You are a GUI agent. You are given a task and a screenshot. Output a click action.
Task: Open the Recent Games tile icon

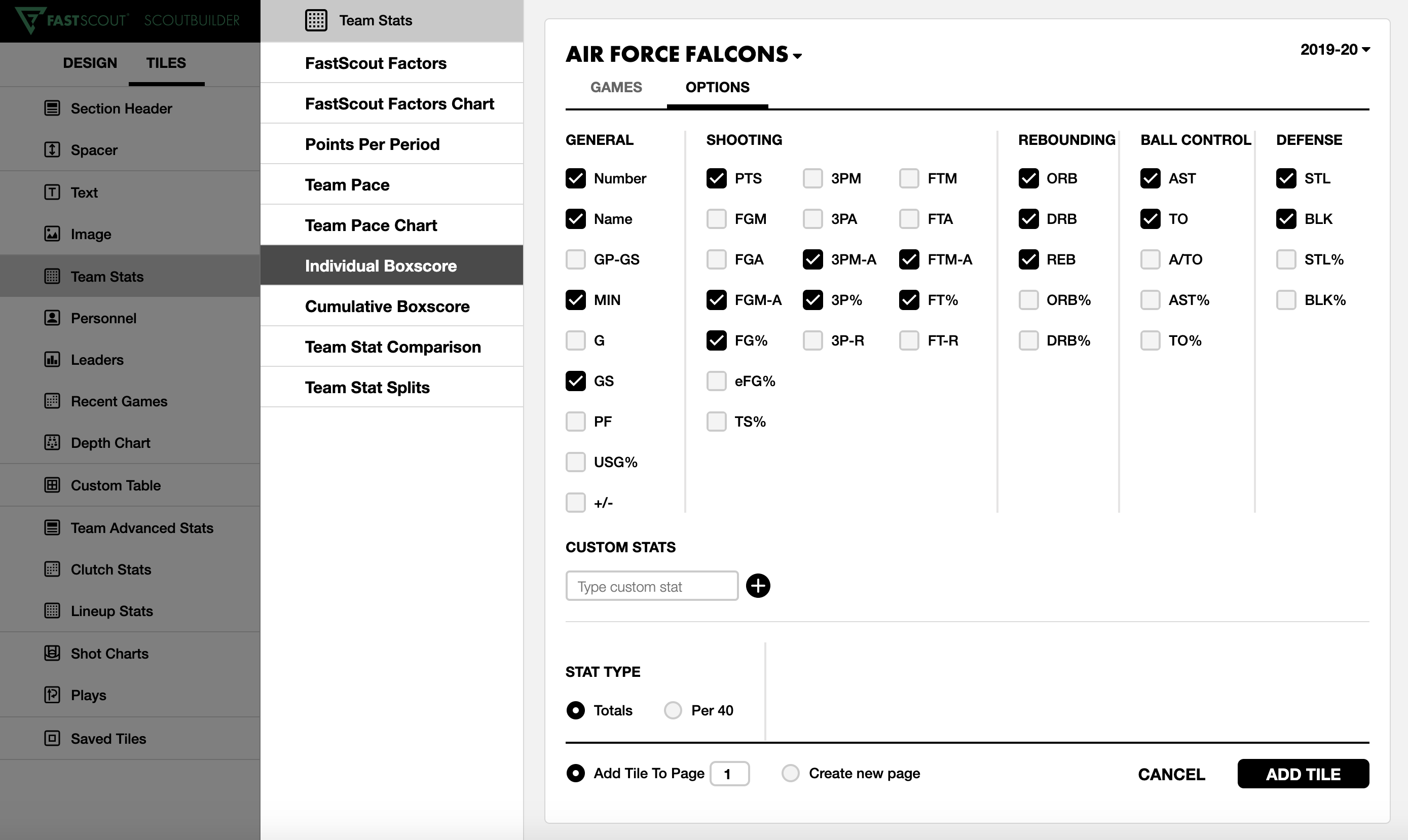pos(52,401)
